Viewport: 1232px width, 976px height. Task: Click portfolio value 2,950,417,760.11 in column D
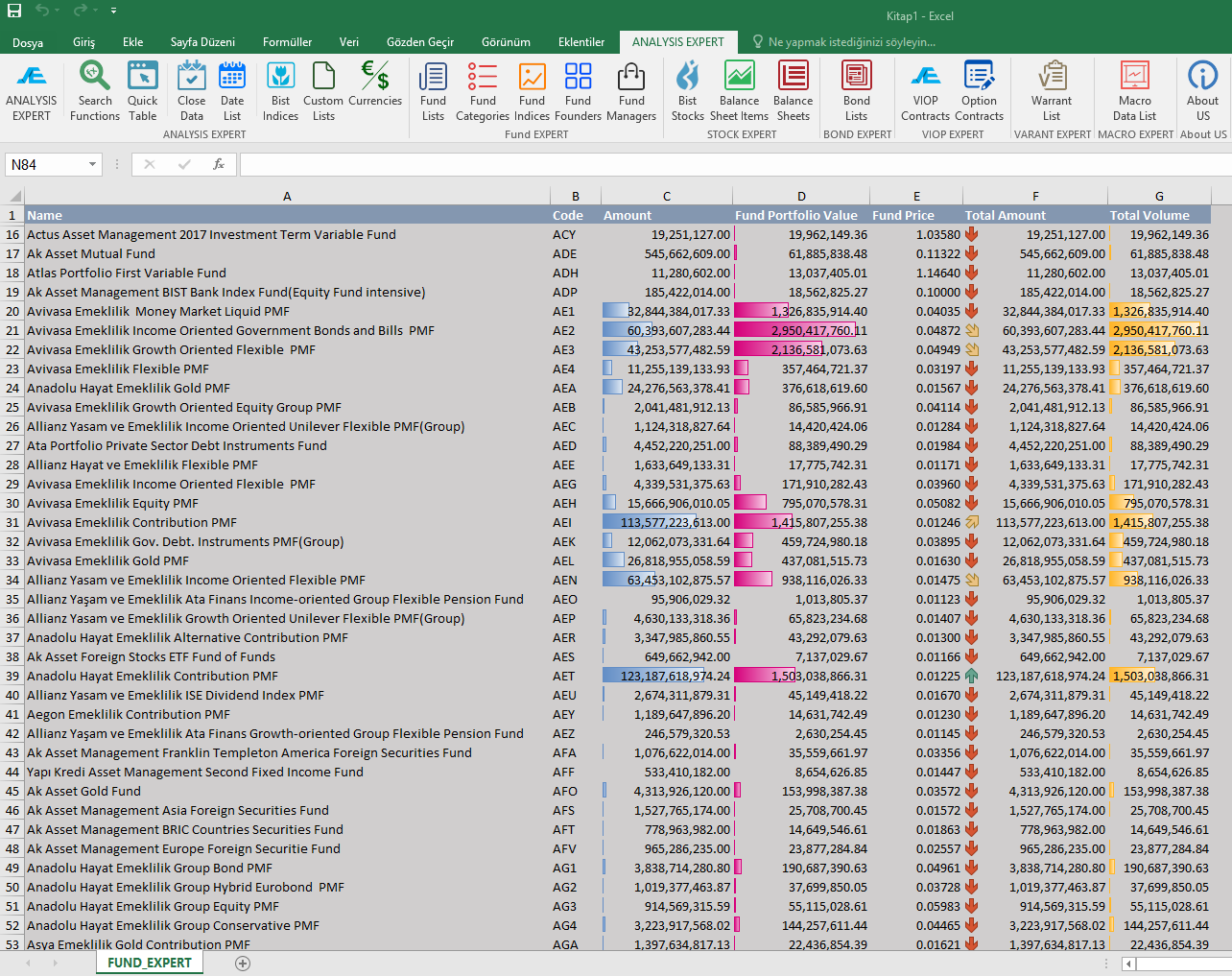pyautogui.click(x=801, y=330)
